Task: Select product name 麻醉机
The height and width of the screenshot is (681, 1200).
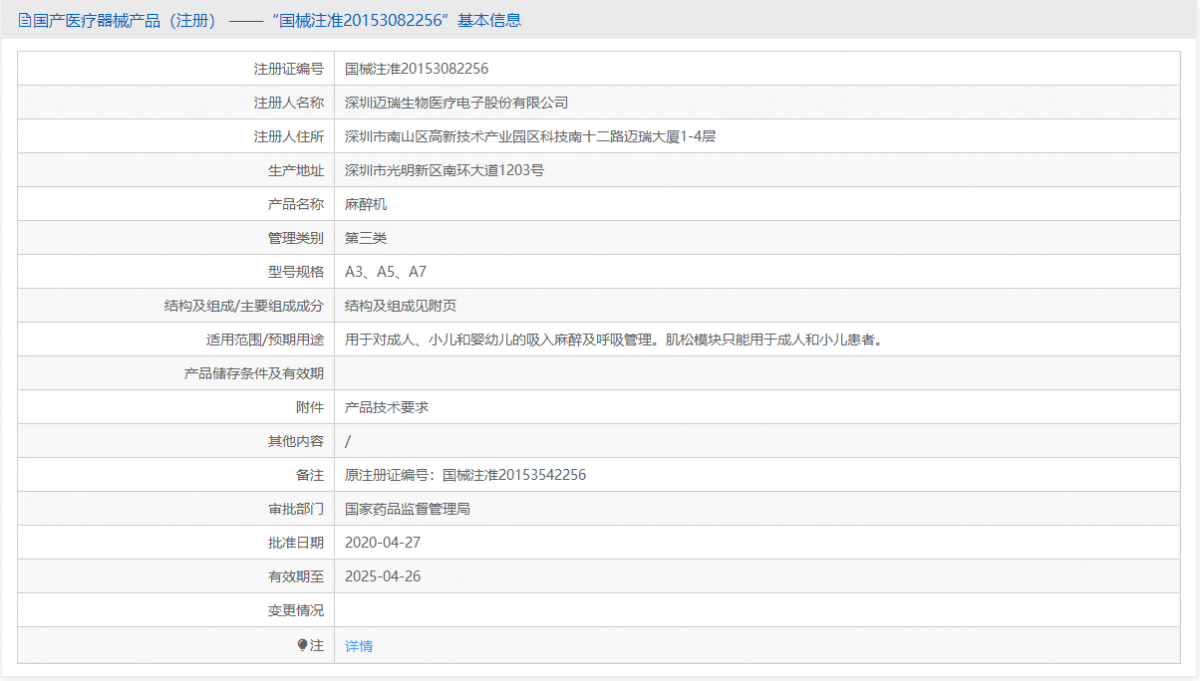Action: [366, 204]
